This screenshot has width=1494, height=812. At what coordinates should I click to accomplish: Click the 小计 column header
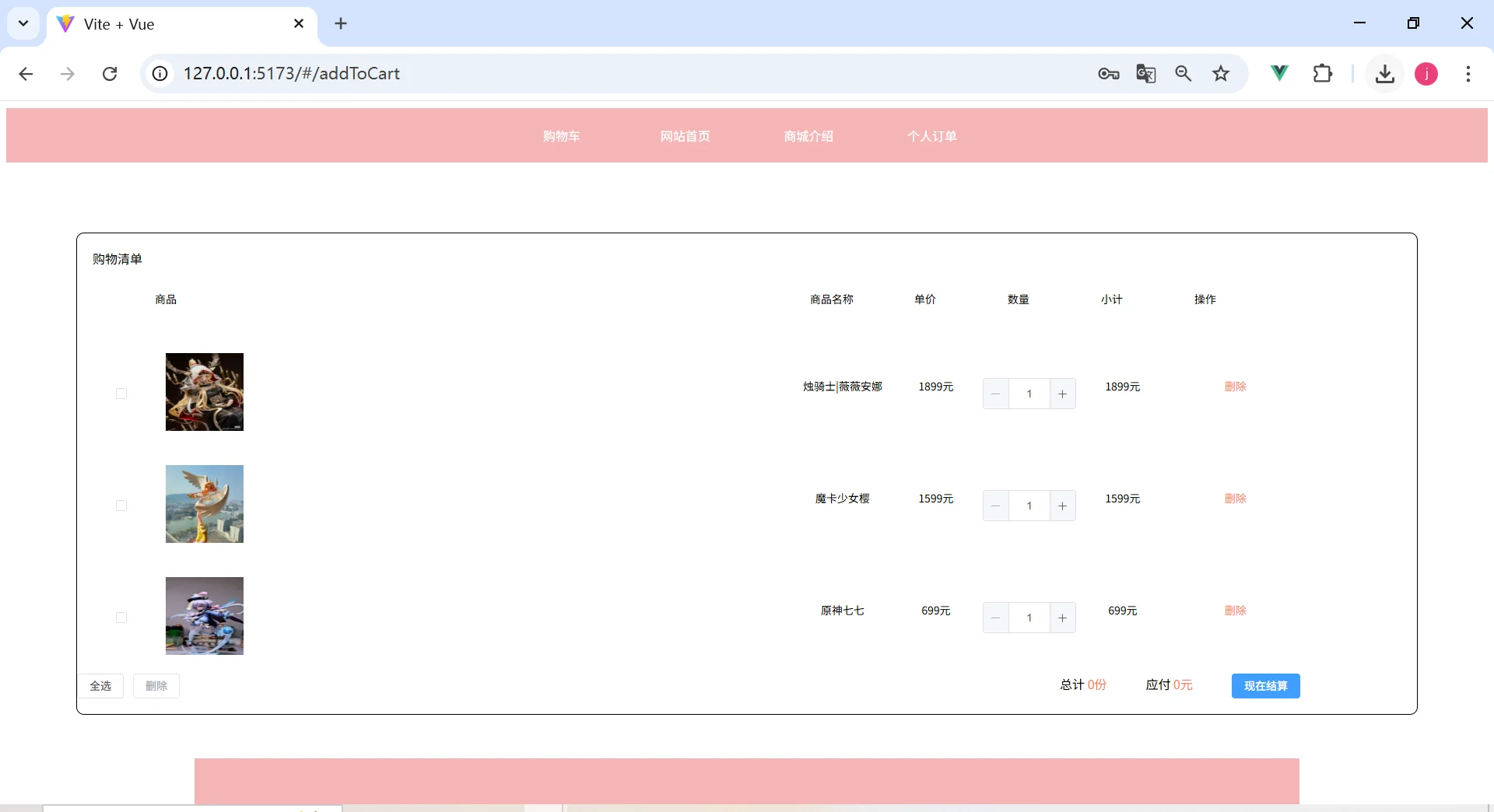point(1112,299)
